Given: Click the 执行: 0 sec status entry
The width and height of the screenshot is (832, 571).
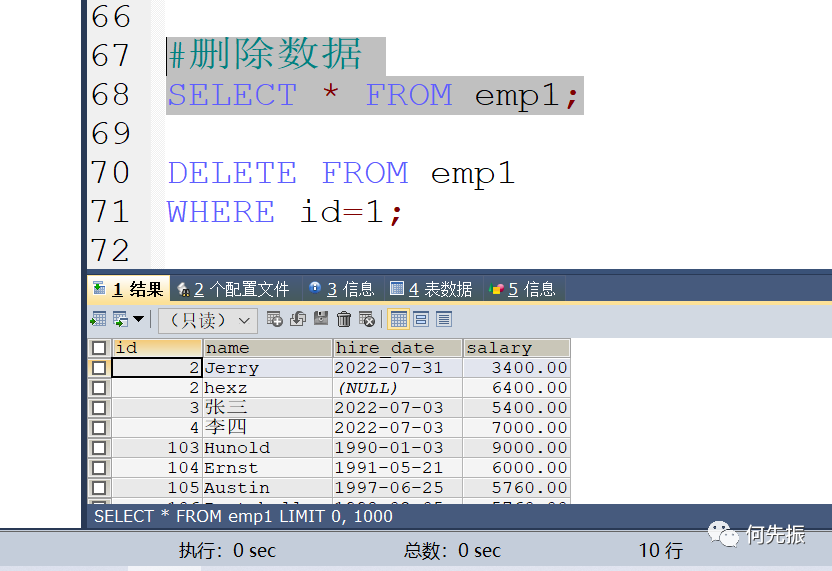Looking at the screenshot, I should (227, 550).
